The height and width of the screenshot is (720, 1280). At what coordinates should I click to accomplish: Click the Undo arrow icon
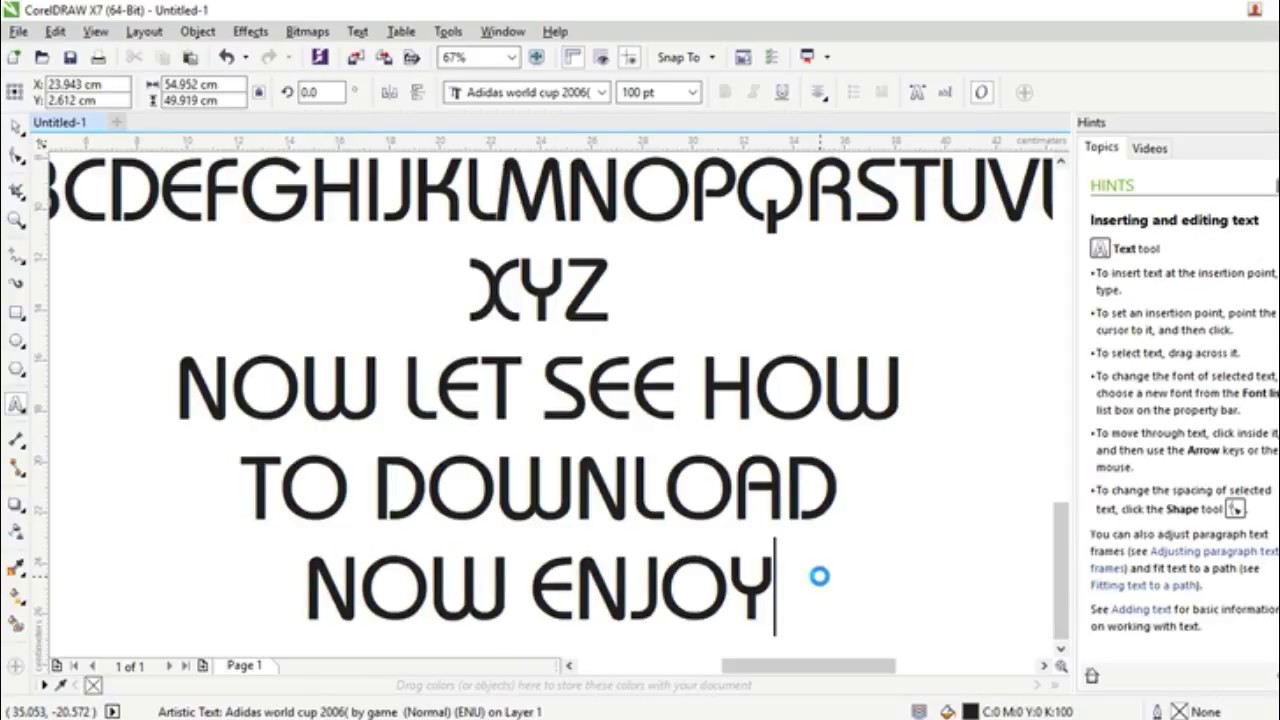pyautogui.click(x=227, y=58)
